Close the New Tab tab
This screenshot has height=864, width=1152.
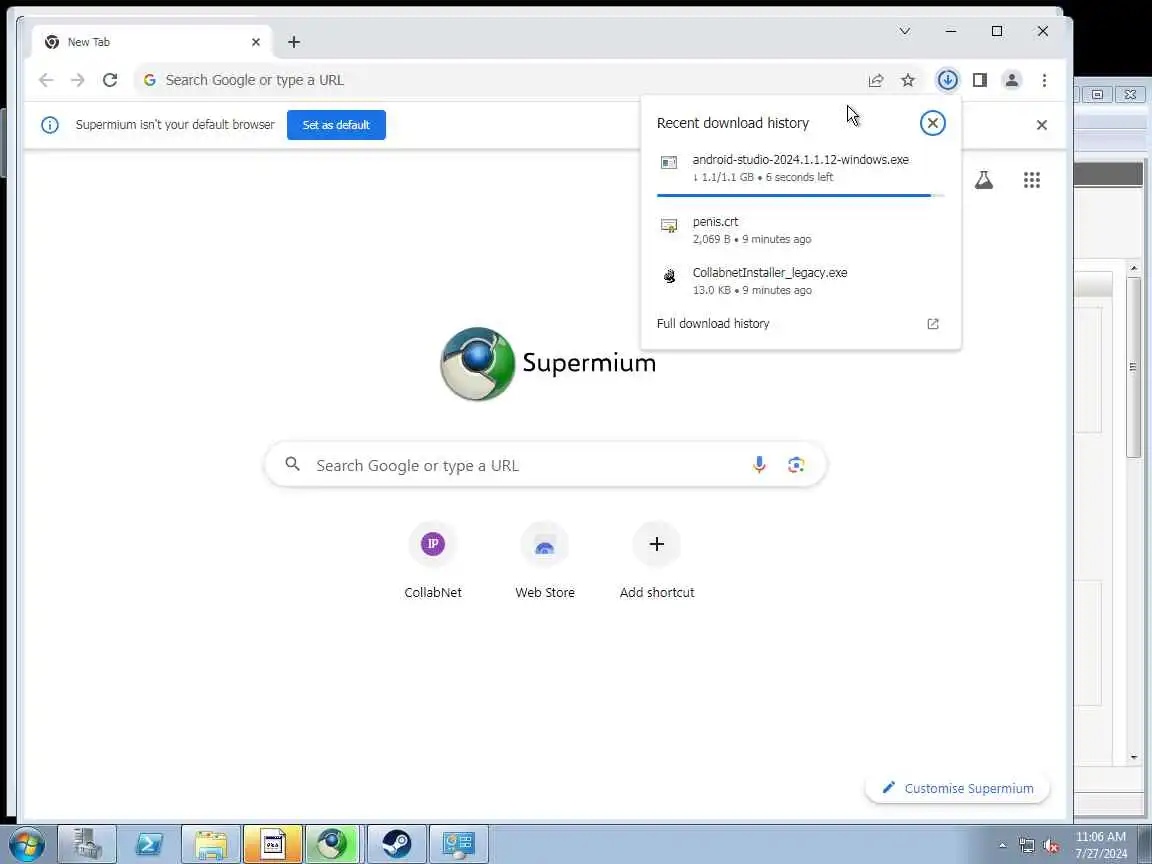point(256,42)
